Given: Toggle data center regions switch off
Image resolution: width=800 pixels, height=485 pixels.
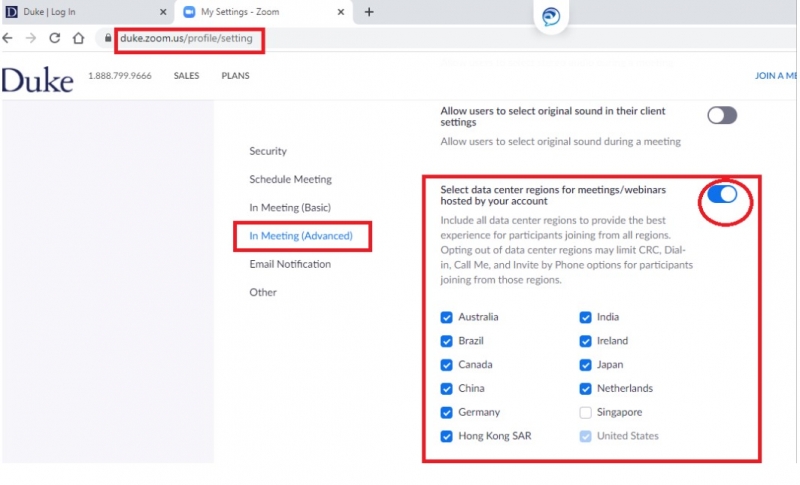Looking at the screenshot, I should click(722, 194).
